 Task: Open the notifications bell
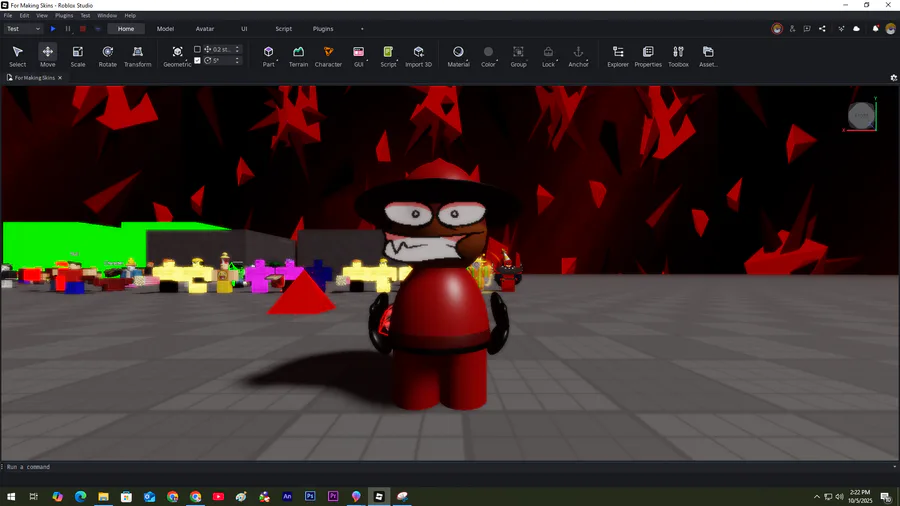[x=875, y=29]
